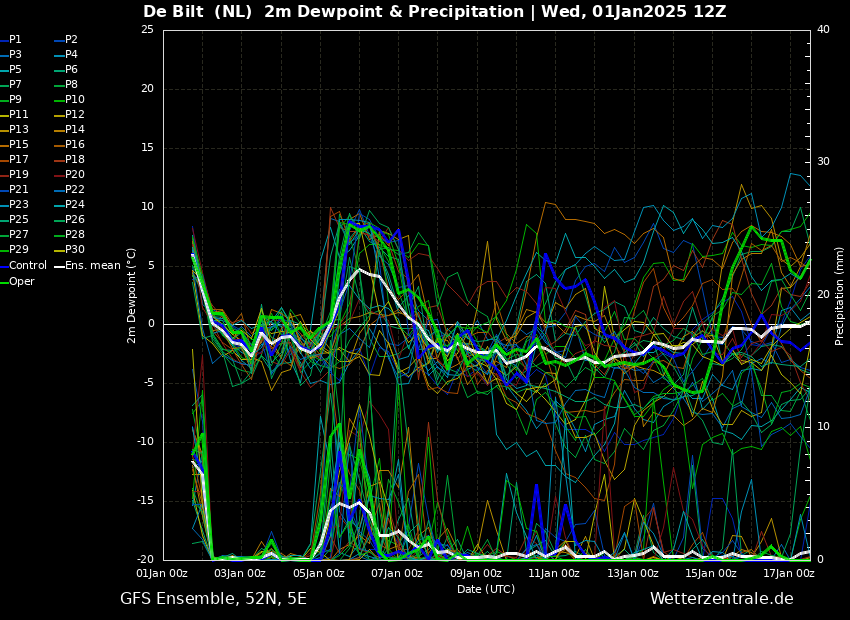This screenshot has height=620, width=850.
Task: Select the P16 legend entry
Action: click(x=74, y=145)
